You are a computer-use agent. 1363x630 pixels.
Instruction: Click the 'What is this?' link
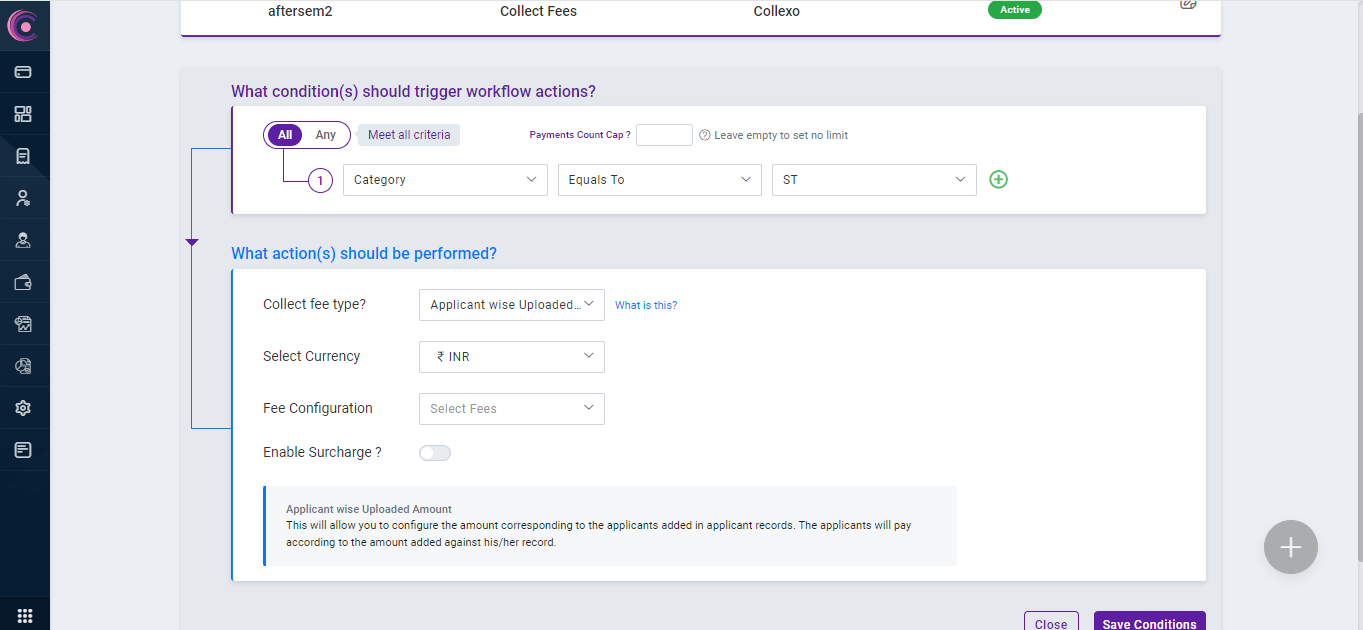(646, 305)
